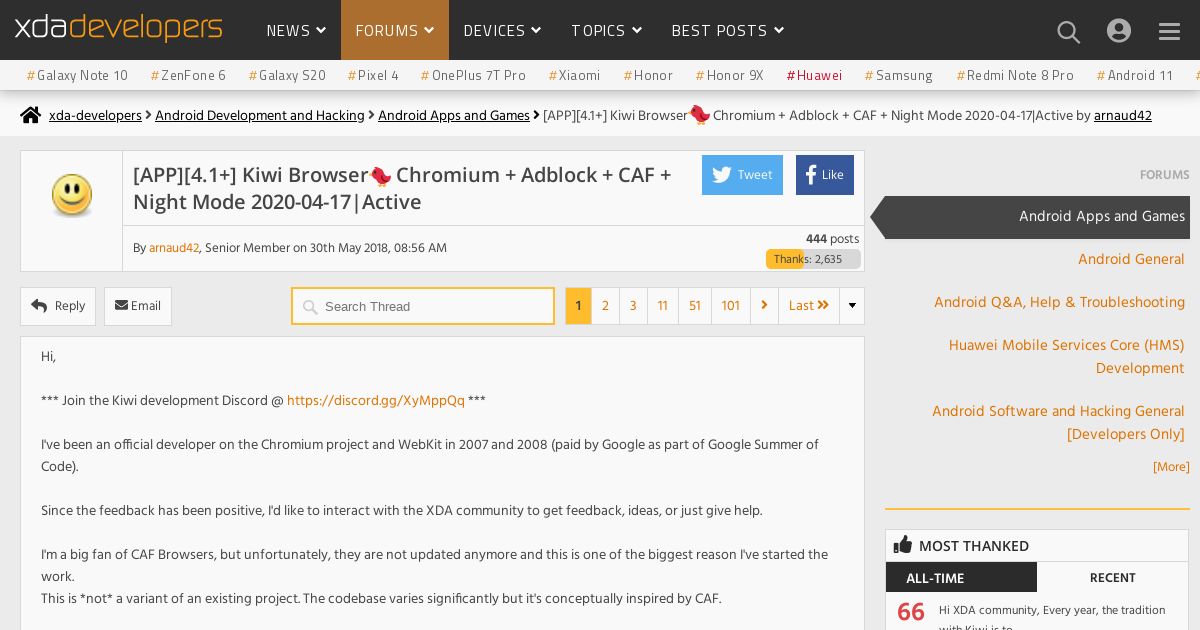
Task: Go to page 3 of thread
Action: (633, 306)
